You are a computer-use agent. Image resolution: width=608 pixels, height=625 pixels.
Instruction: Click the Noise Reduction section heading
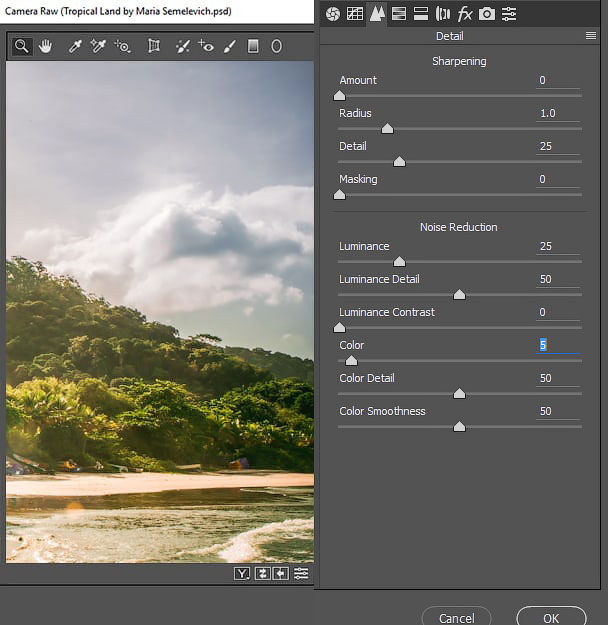(458, 227)
